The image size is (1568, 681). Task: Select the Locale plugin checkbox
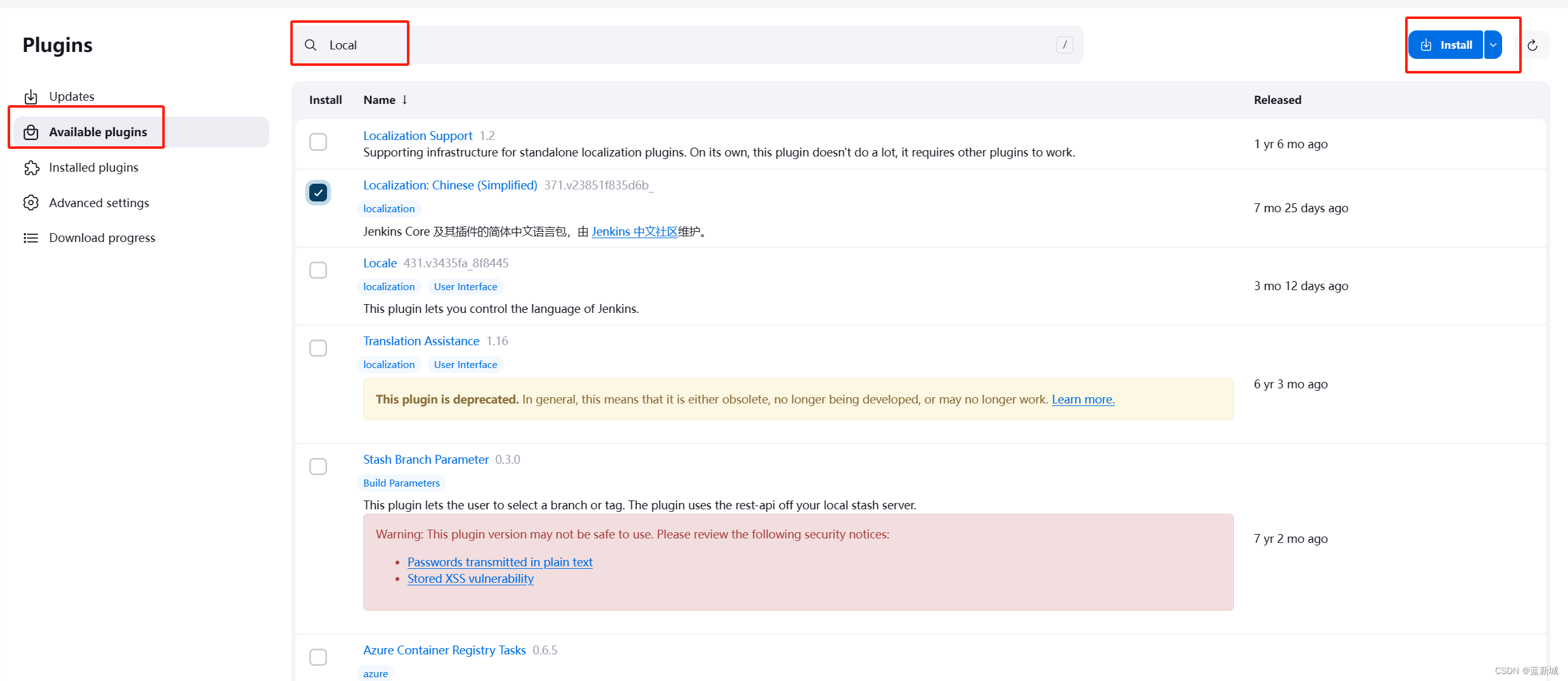318,270
